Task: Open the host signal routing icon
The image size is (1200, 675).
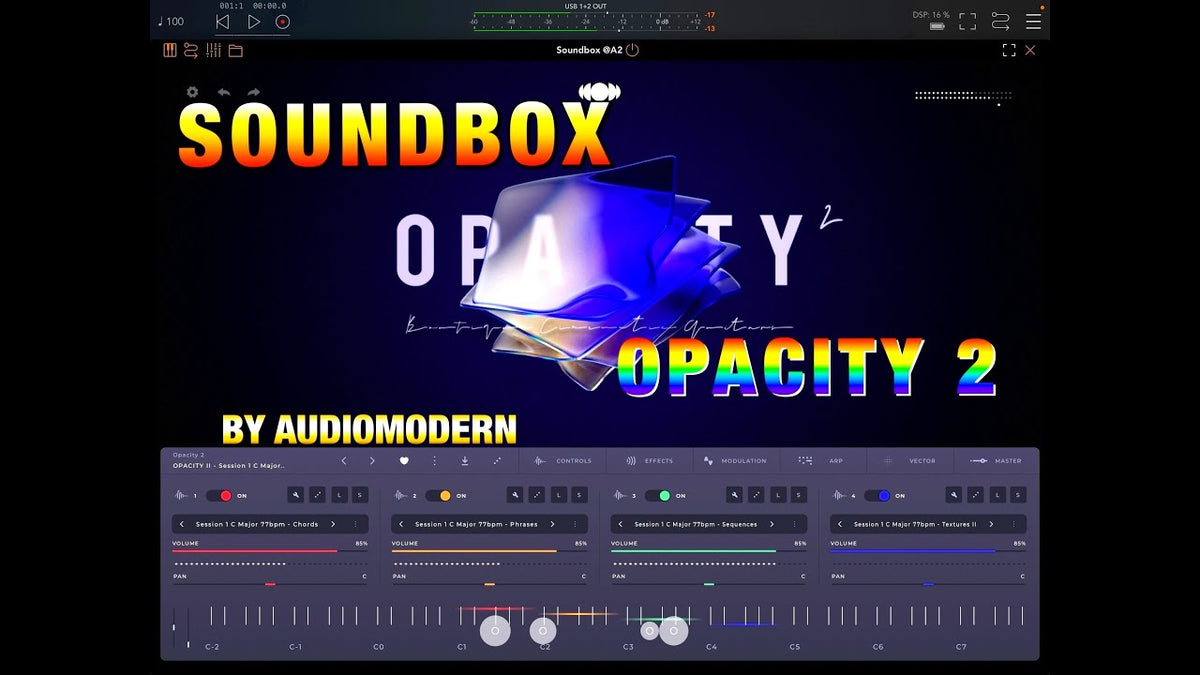Action: click(1000, 21)
